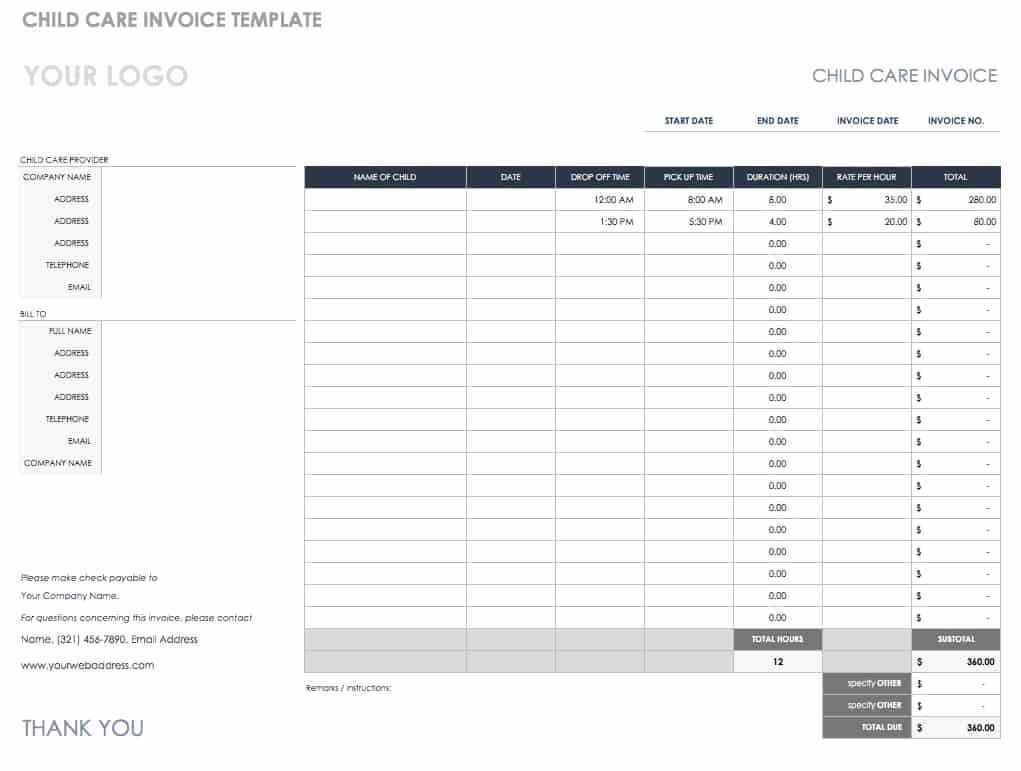1021x771 pixels.
Task: Click provider COMPANY NAME label
Action: 57,177
